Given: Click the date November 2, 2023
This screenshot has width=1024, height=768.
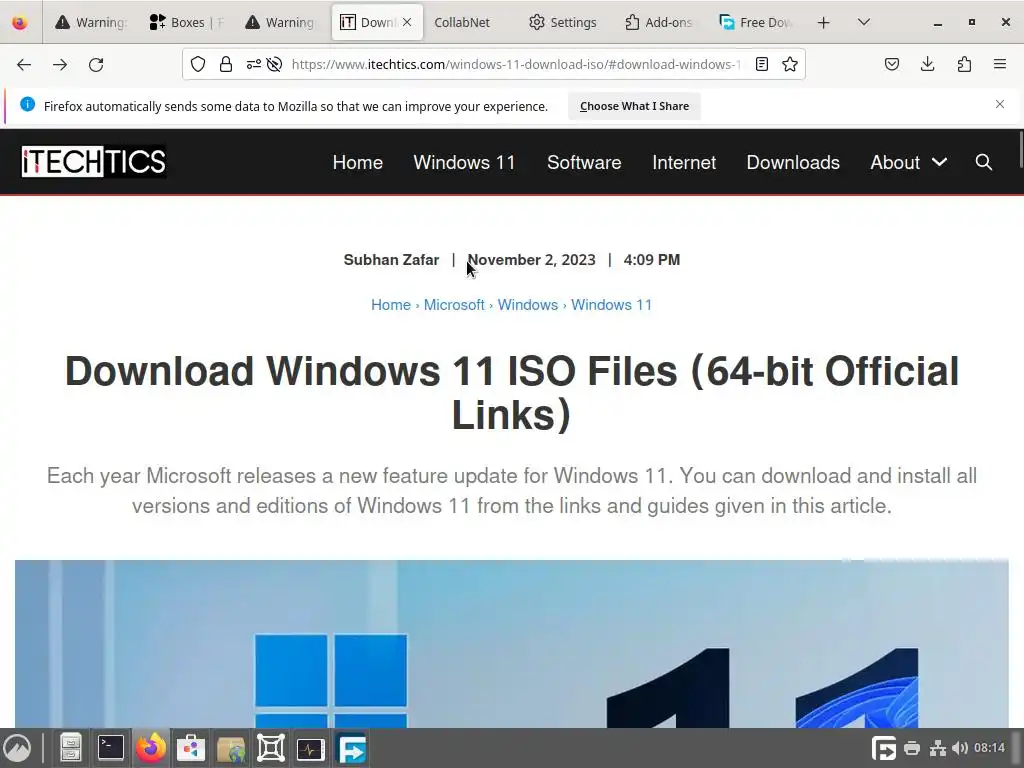Looking at the screenshot, I should [x=532, y=260].
